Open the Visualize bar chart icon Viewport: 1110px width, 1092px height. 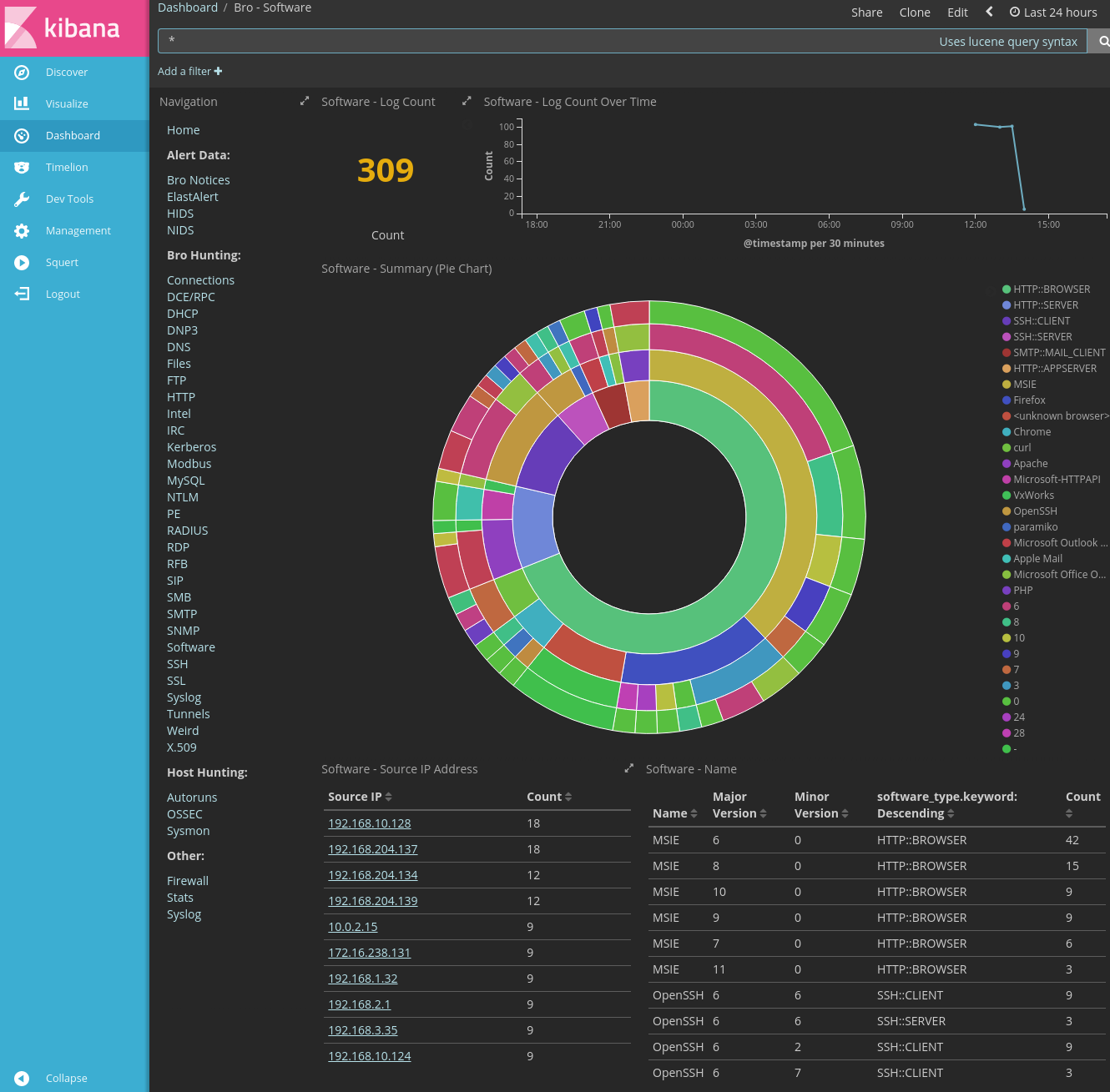click(x=22, y=103)
